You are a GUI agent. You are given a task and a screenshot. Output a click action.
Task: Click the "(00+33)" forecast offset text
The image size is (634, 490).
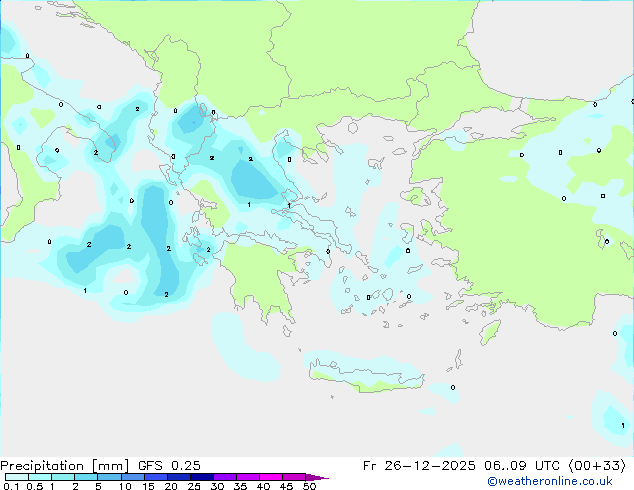597,466
